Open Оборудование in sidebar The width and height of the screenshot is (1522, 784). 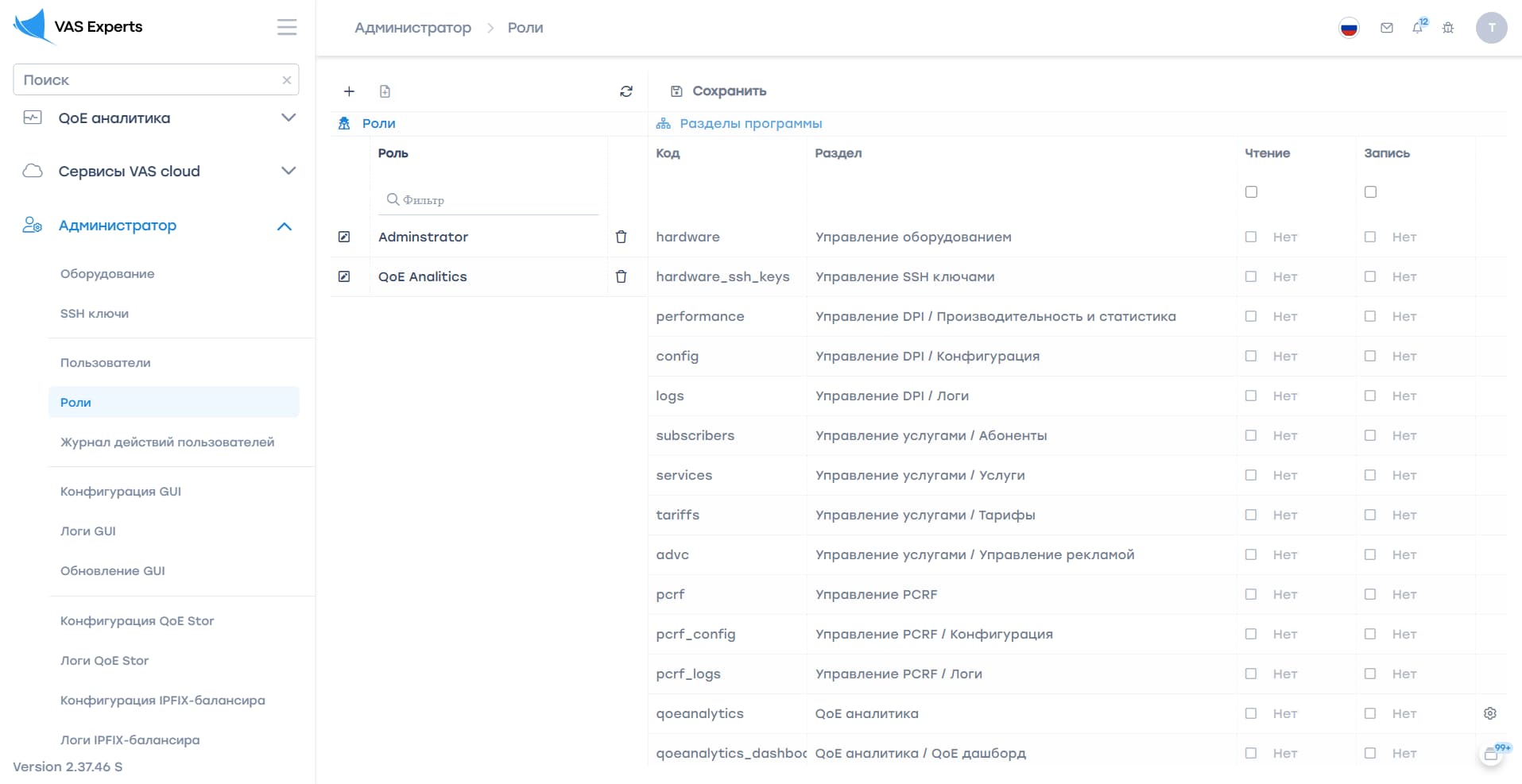coord(107,274)
